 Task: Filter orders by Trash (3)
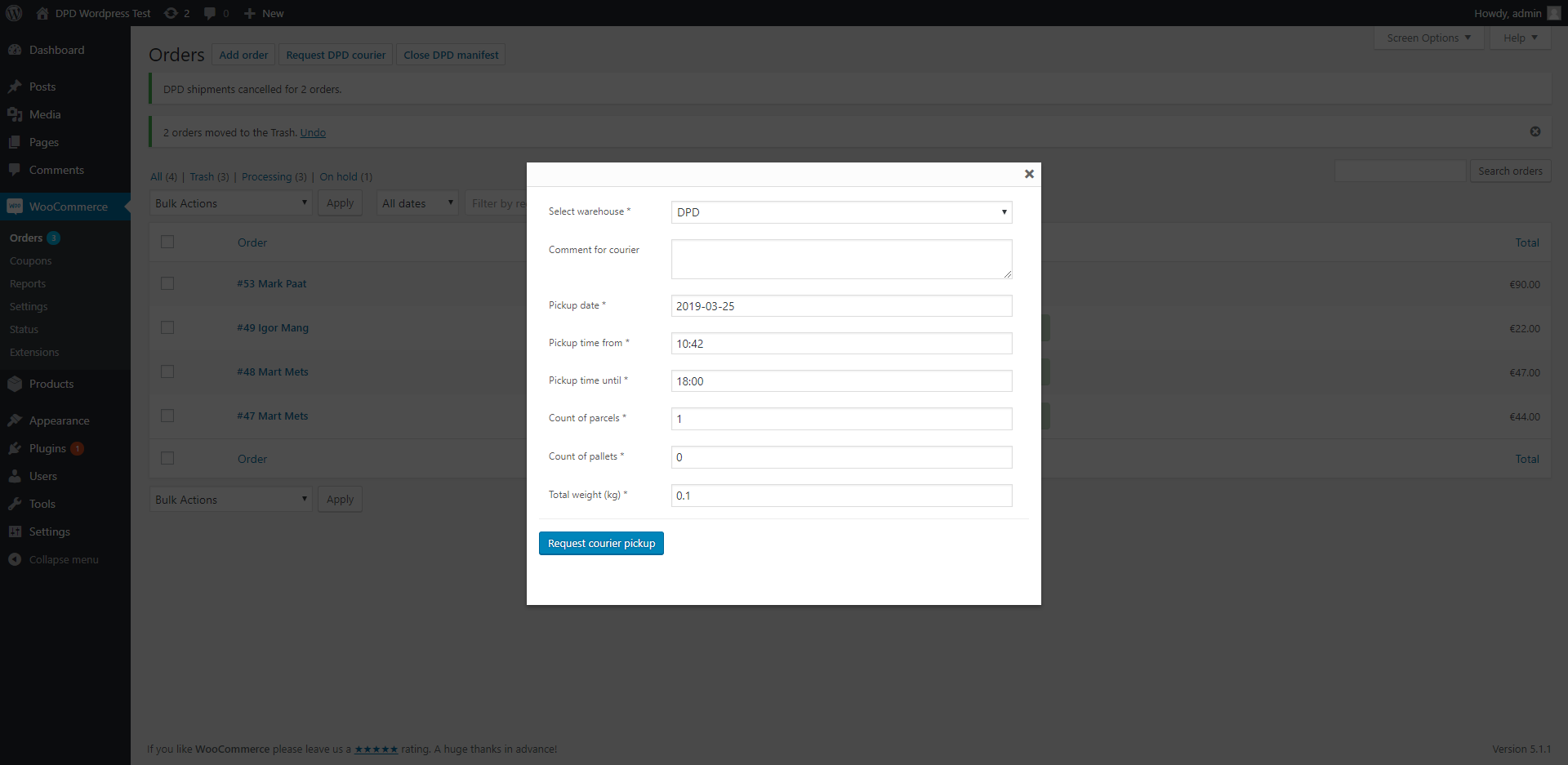[x=209, y=176]
